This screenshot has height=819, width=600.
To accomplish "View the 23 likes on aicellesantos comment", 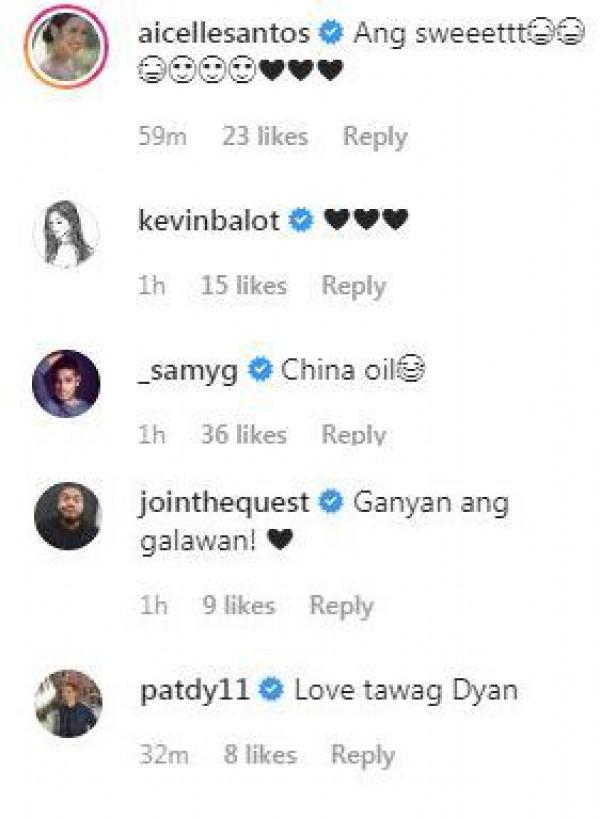I will coord(265,136).
